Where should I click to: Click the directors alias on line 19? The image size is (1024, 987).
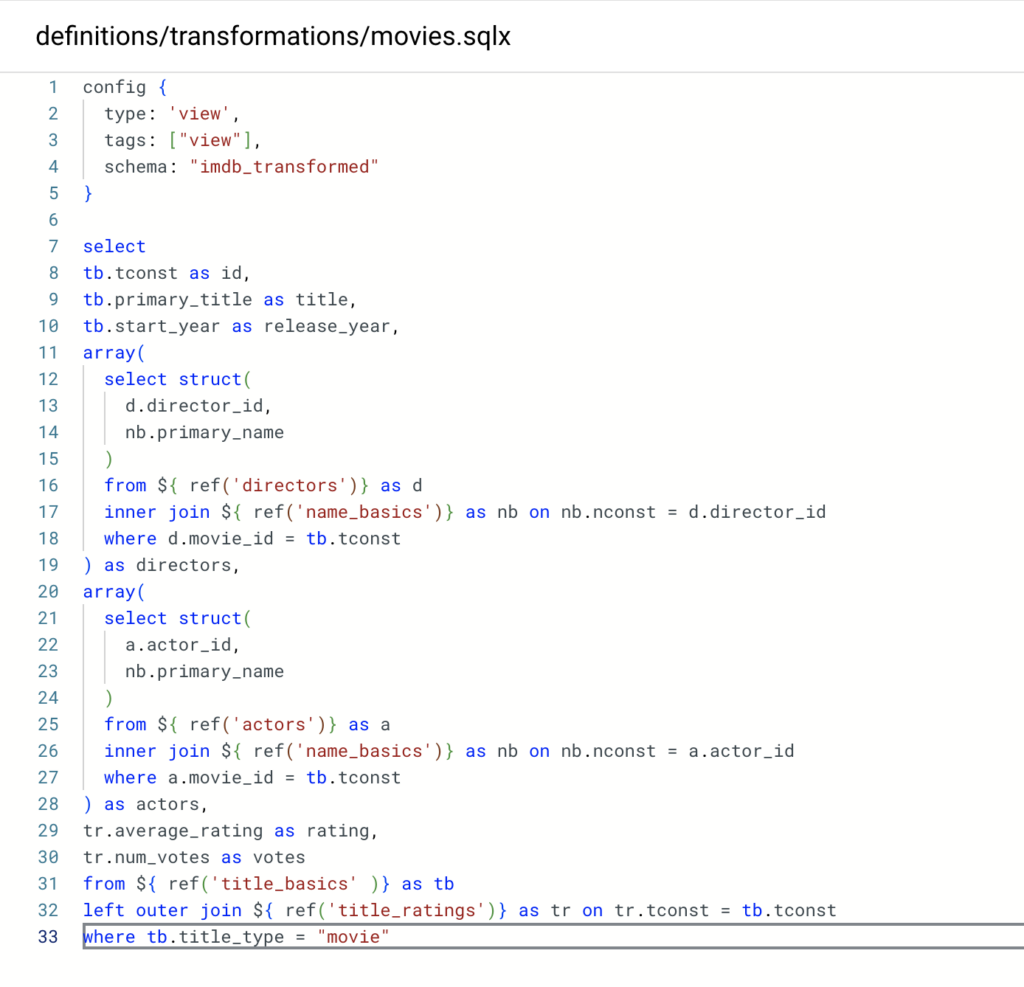pos(187,565)
